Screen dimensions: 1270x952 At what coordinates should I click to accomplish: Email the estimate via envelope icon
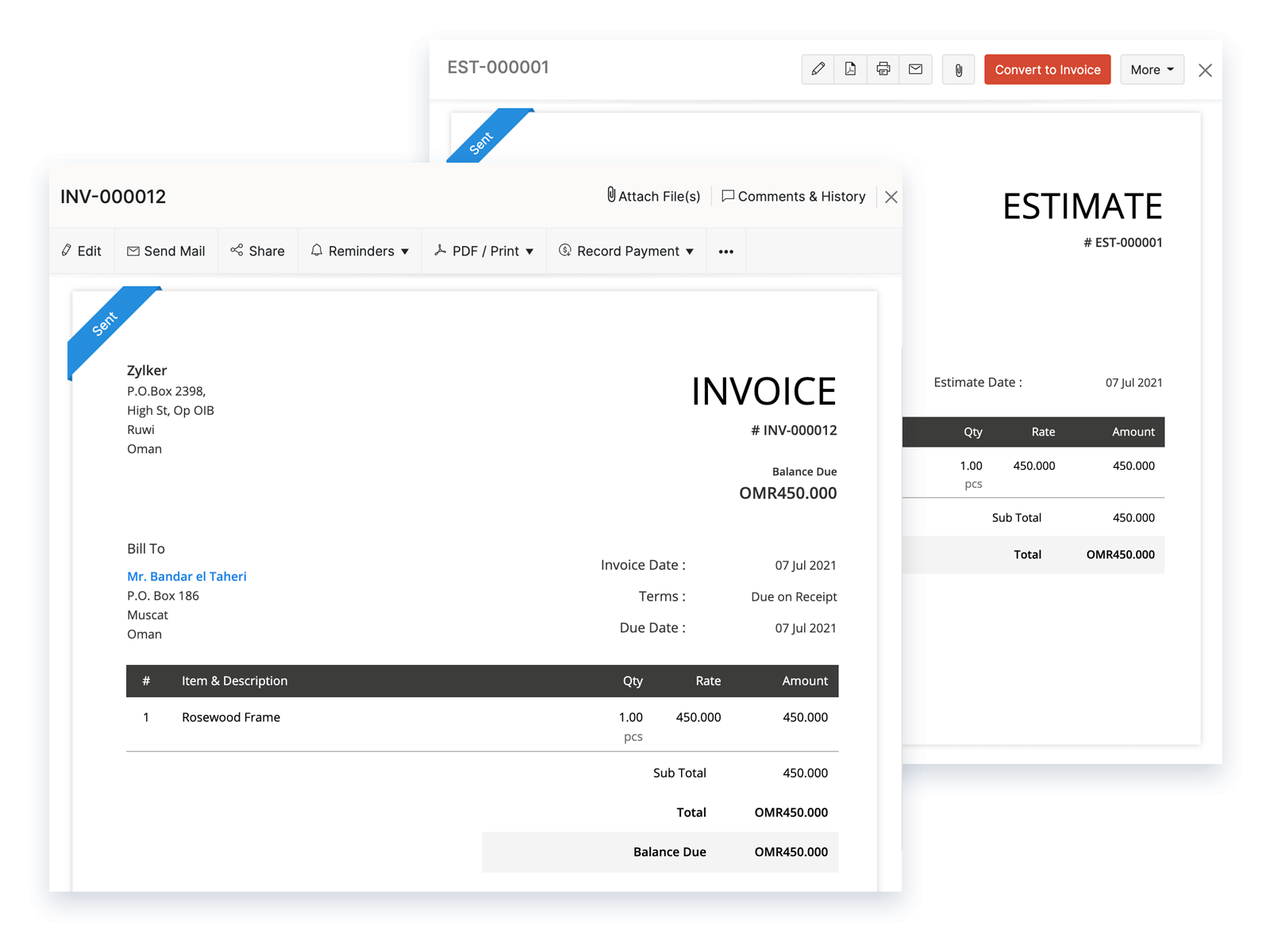tap(915, 69)
